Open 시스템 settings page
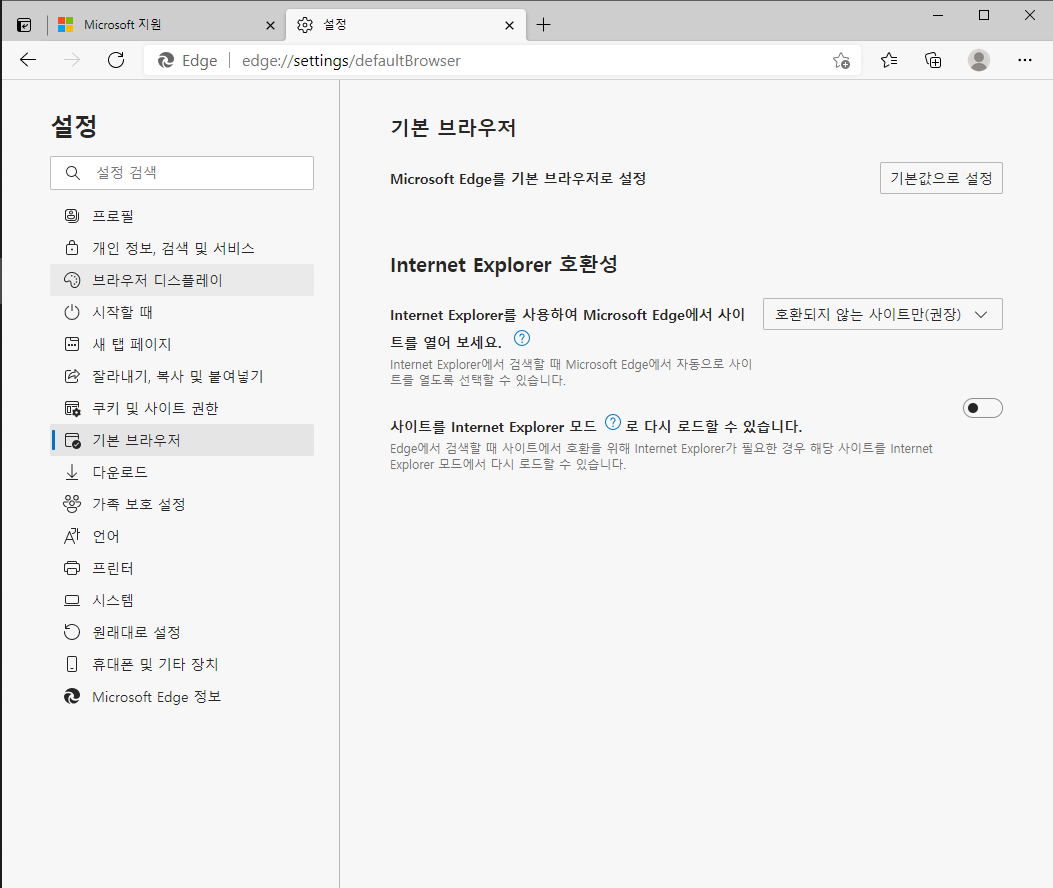Screen dimensions: 1053x888 pyautogui.click(x=182, y=601)
